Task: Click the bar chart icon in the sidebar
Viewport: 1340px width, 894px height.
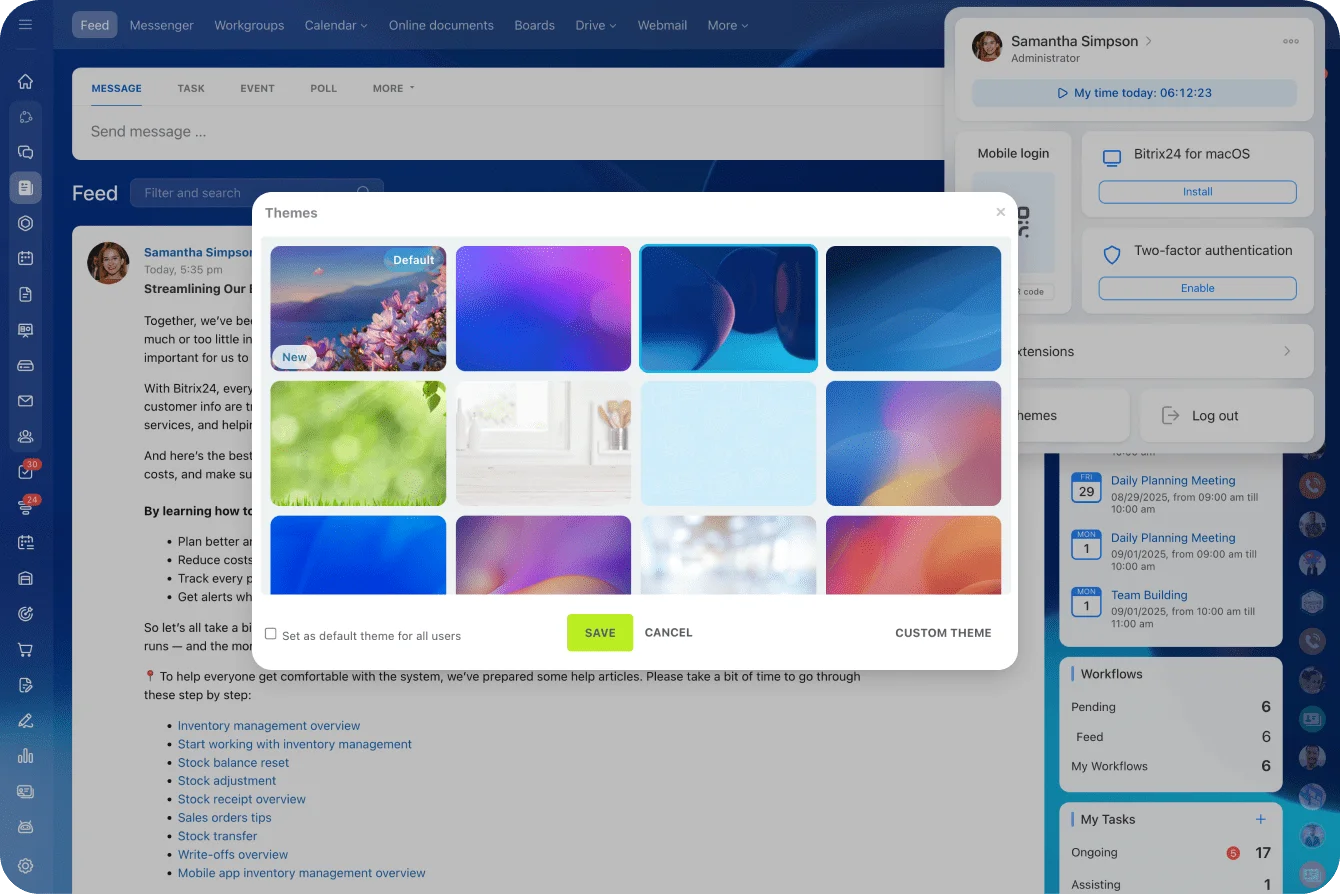Action: point(26,756)
